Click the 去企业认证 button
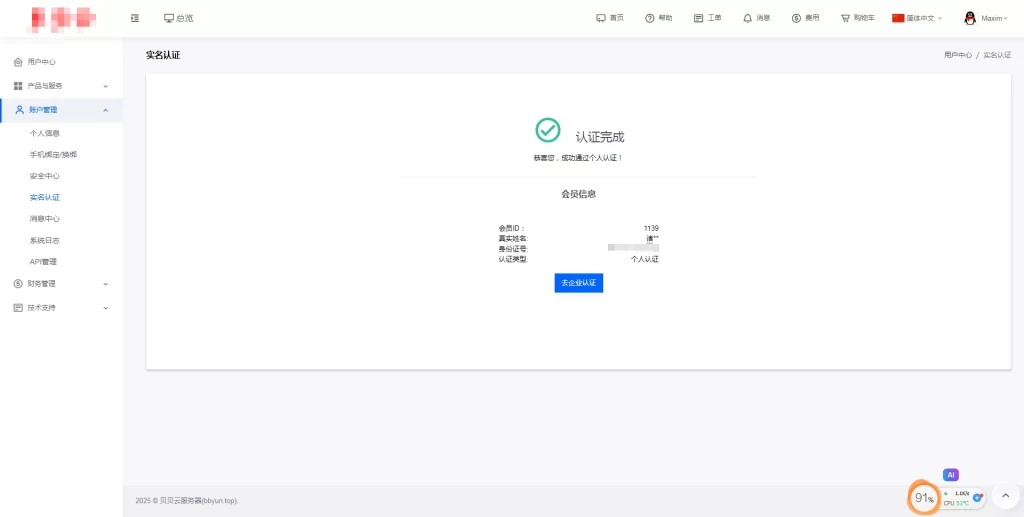Screen dimensions: 1024x517 [579, 283]
